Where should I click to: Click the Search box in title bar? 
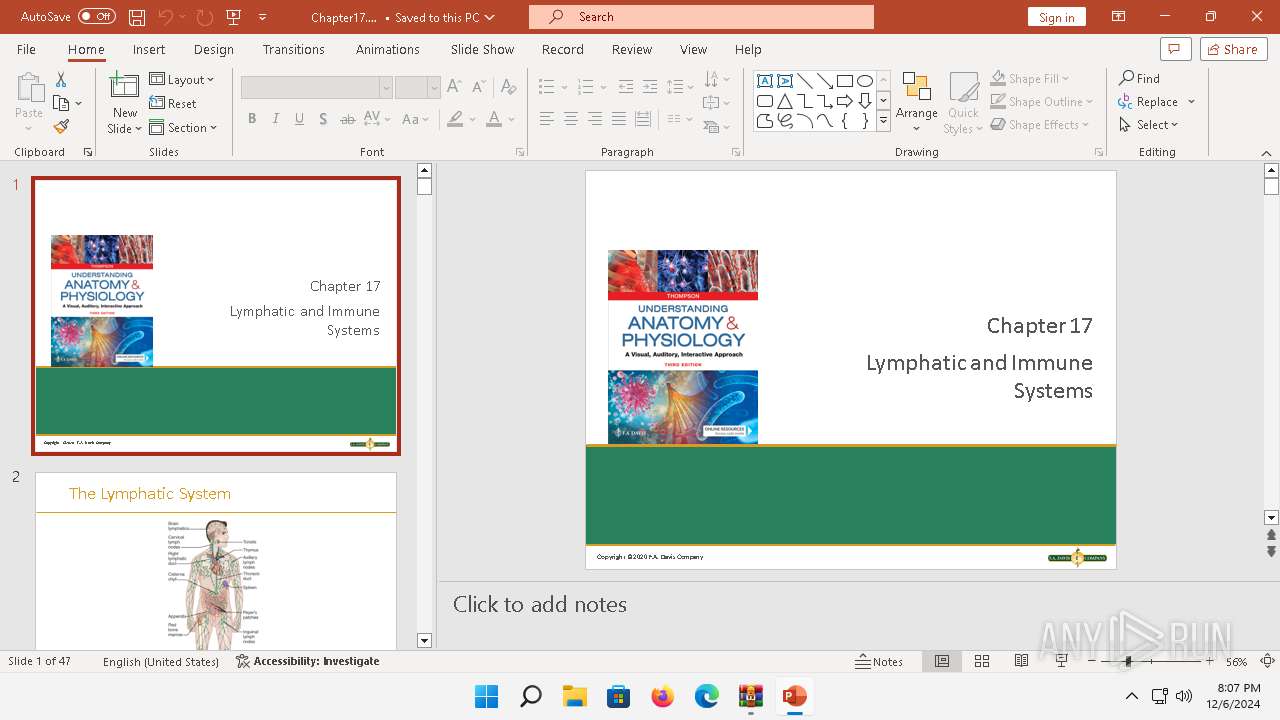[x=701, y=17]
